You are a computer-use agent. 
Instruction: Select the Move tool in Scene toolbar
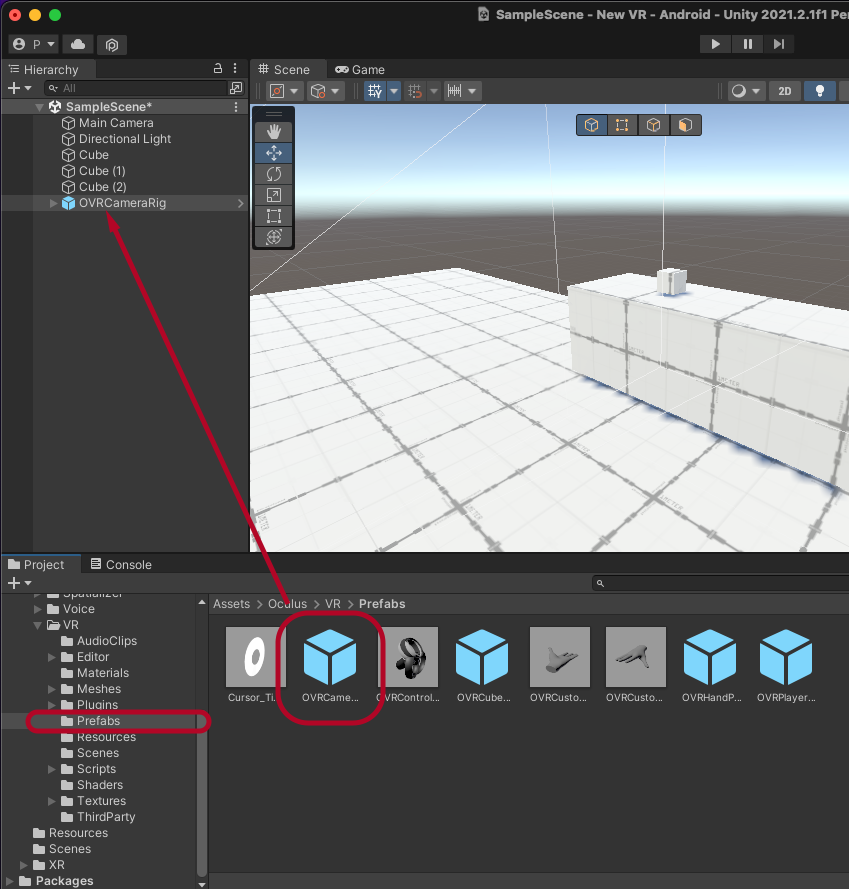(273, 153)
